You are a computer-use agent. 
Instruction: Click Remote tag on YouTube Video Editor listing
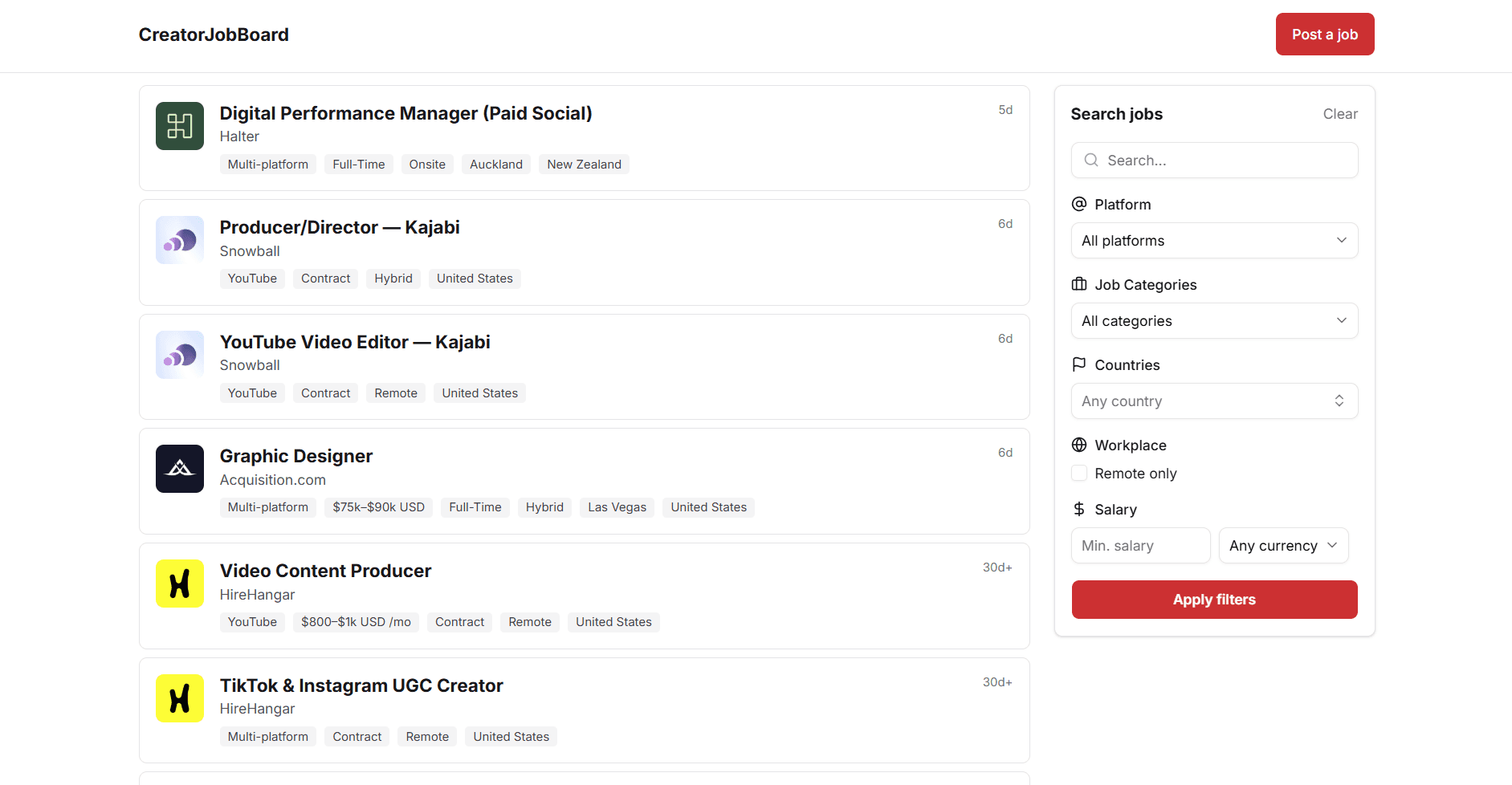point(396,393)
